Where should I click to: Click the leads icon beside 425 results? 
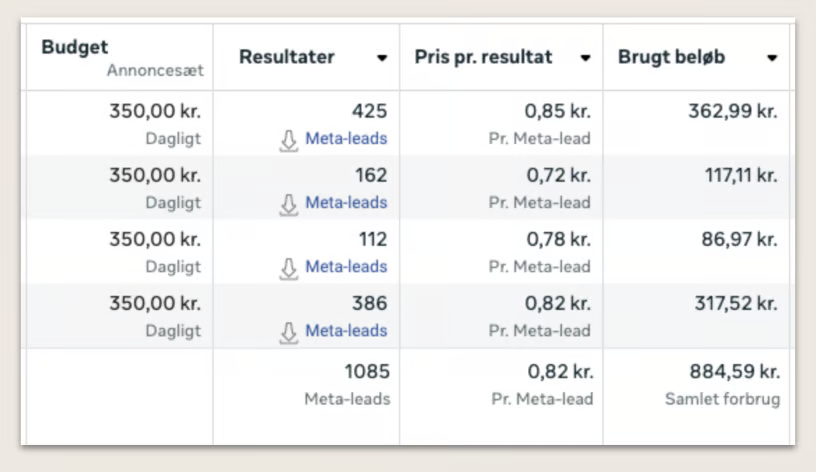[289, 140]
